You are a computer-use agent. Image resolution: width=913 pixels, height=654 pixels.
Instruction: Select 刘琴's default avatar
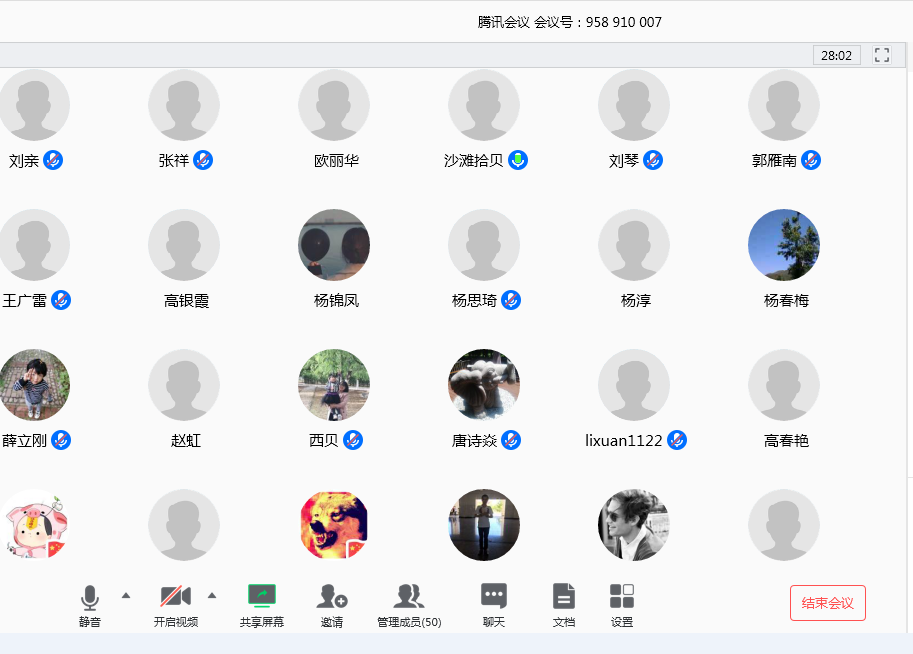[x=634, y=105]
